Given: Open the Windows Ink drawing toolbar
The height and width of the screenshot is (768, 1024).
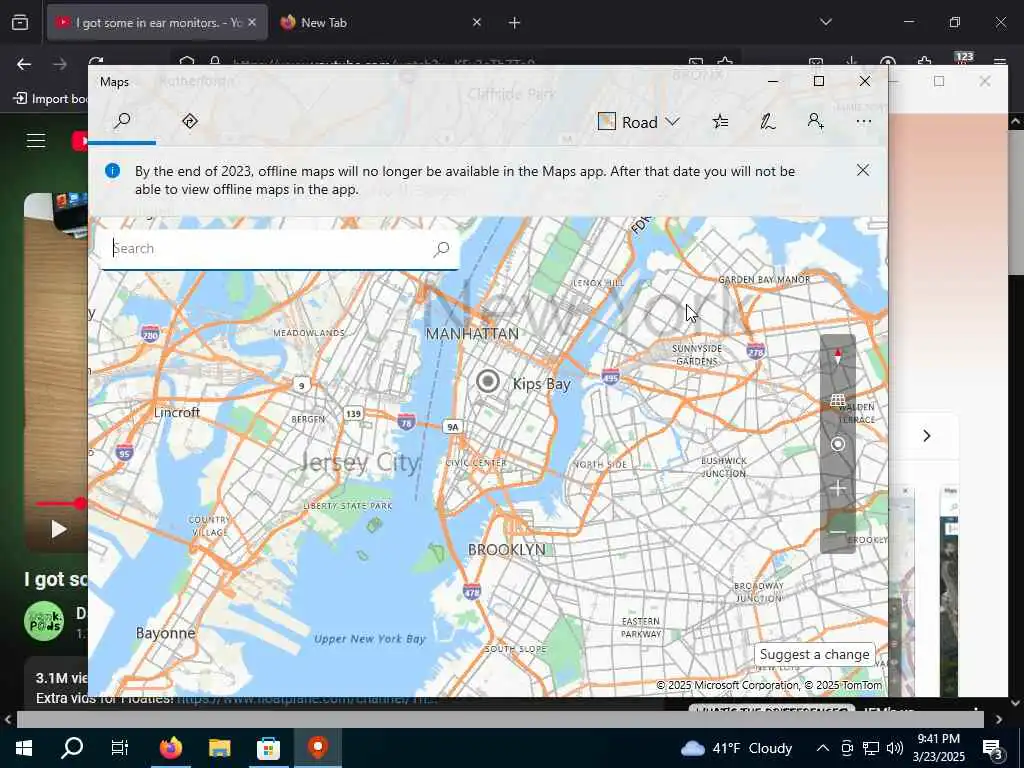Looking at the screenshot, I should [767, 121].
